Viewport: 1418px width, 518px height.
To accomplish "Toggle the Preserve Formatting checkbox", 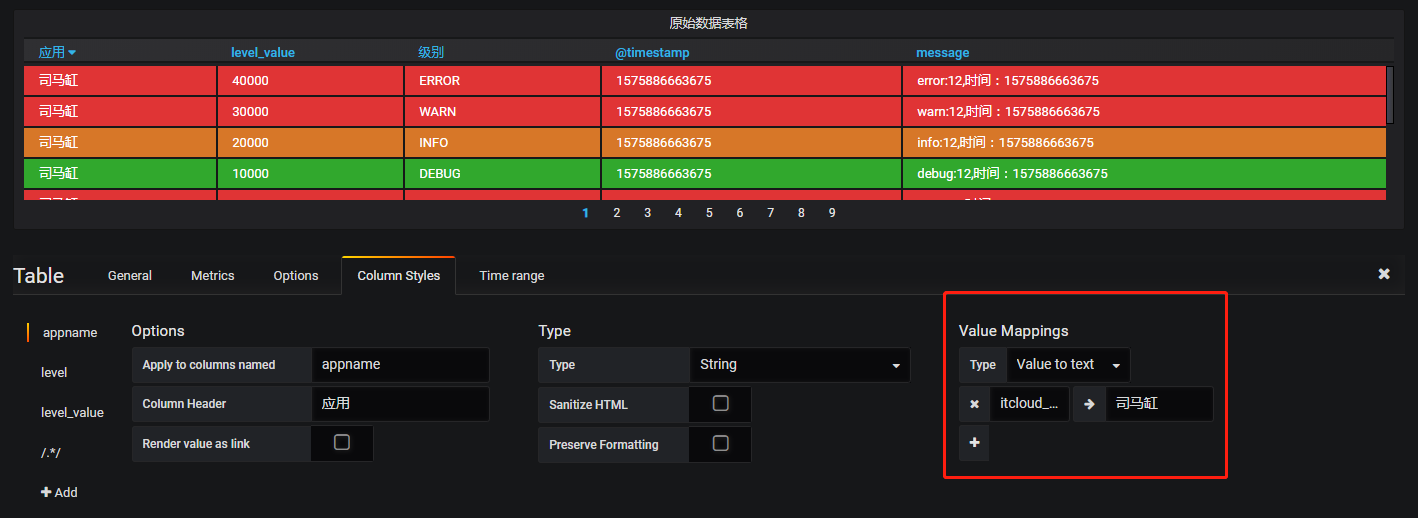I will (x=720, y=443).
